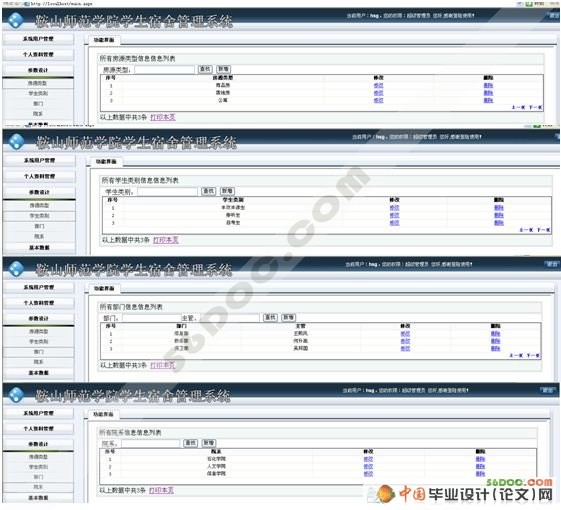Focus the 房源类型 search input field
Image resolution: width=561 pixels, height=510 pixels.
(x=165, y=69)
